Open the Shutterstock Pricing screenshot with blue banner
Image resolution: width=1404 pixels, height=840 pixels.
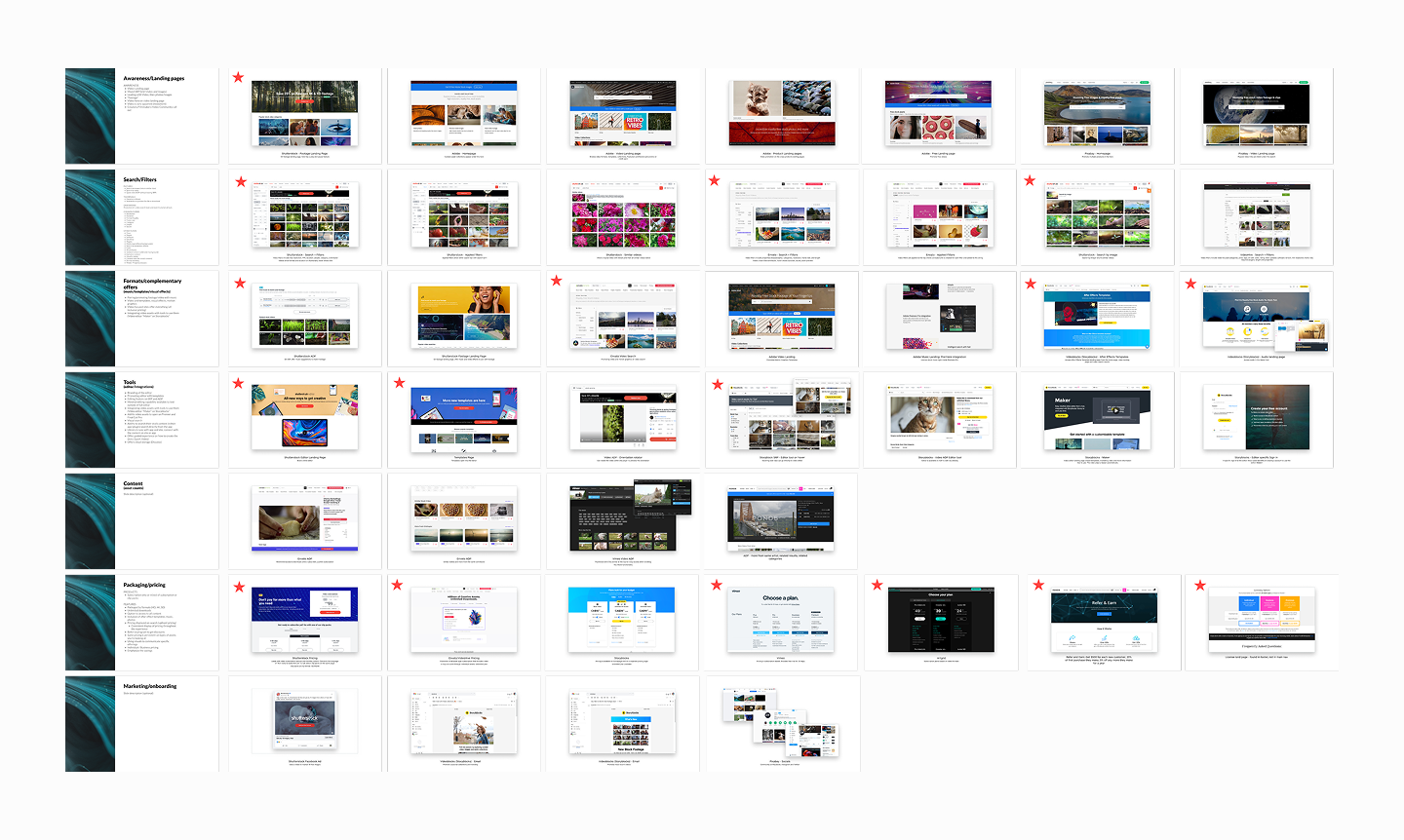(305, 621)
